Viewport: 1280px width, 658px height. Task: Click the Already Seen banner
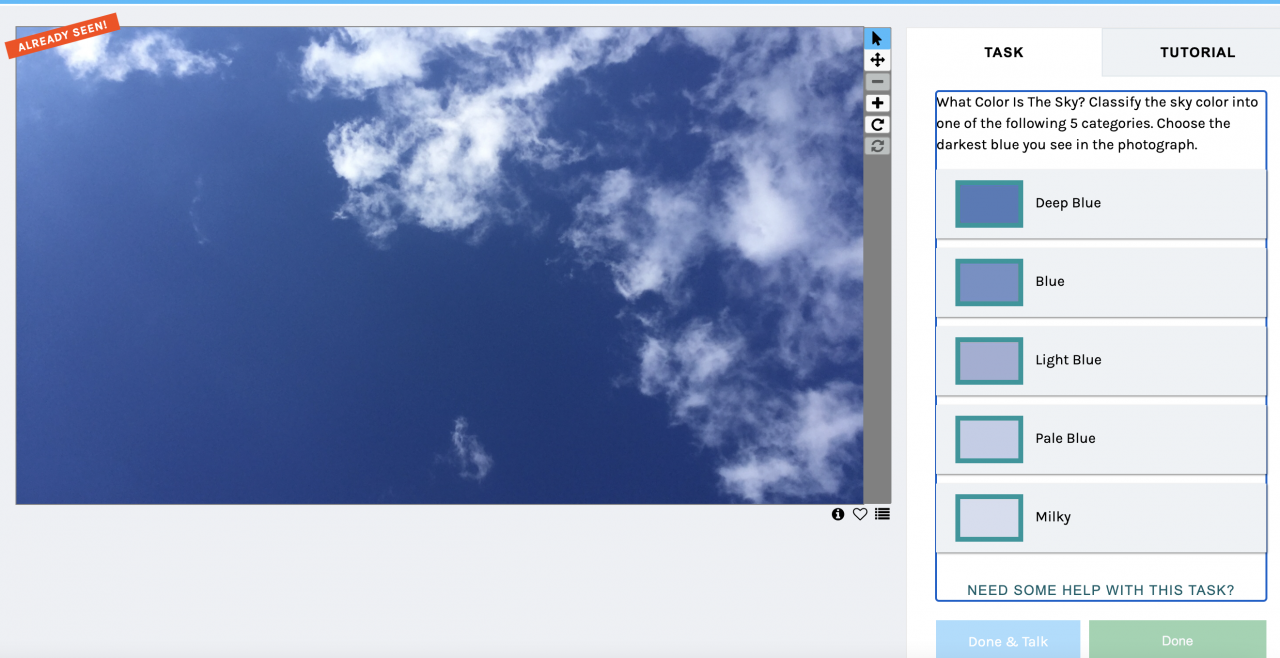coord(62,35)
